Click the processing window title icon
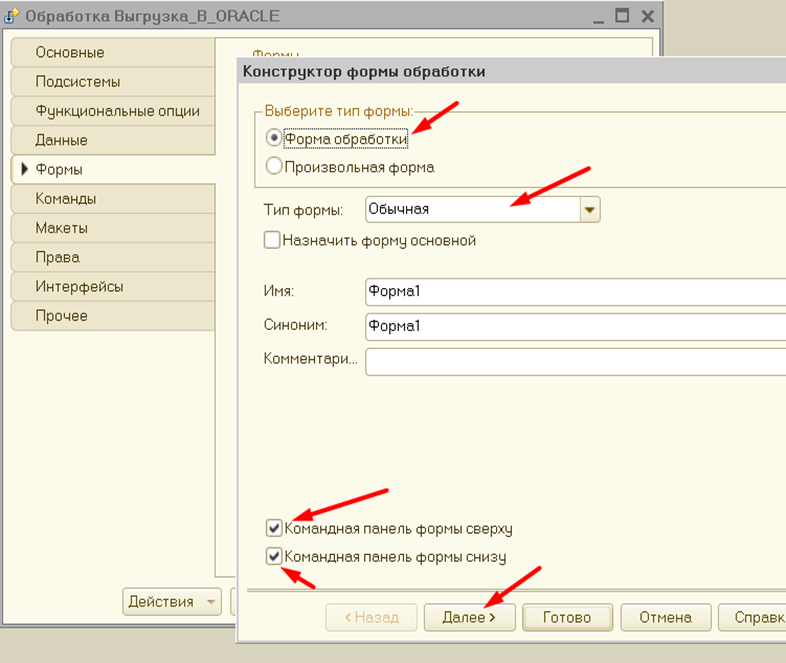 click(12, 16)
